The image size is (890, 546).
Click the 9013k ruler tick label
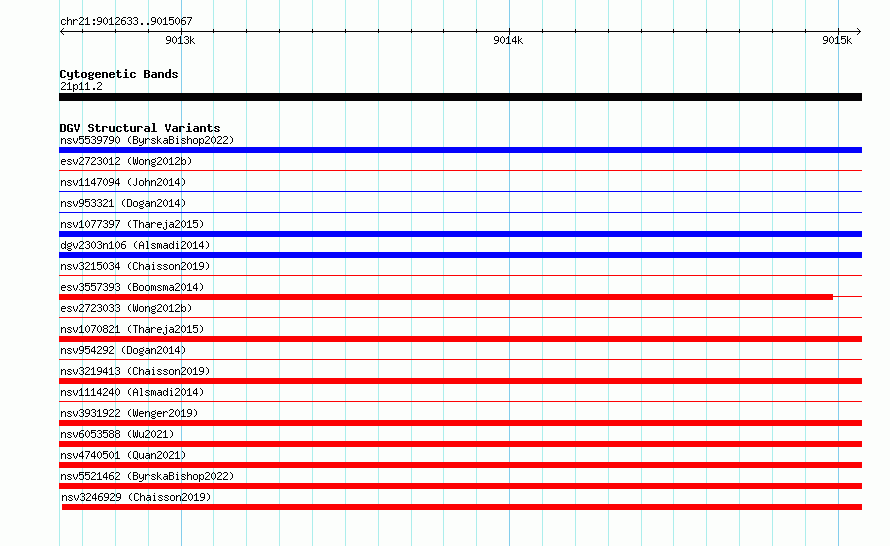180,40
